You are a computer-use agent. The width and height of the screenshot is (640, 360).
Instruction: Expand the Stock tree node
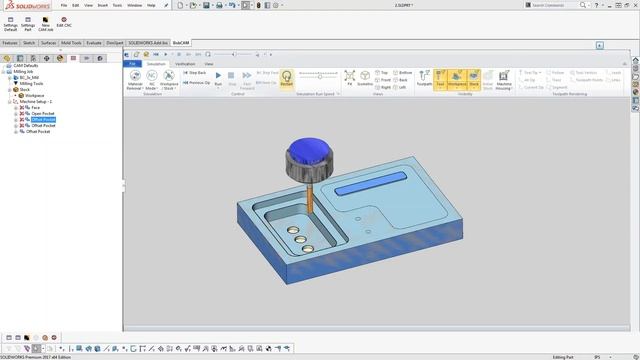click(x=10, y=89)
